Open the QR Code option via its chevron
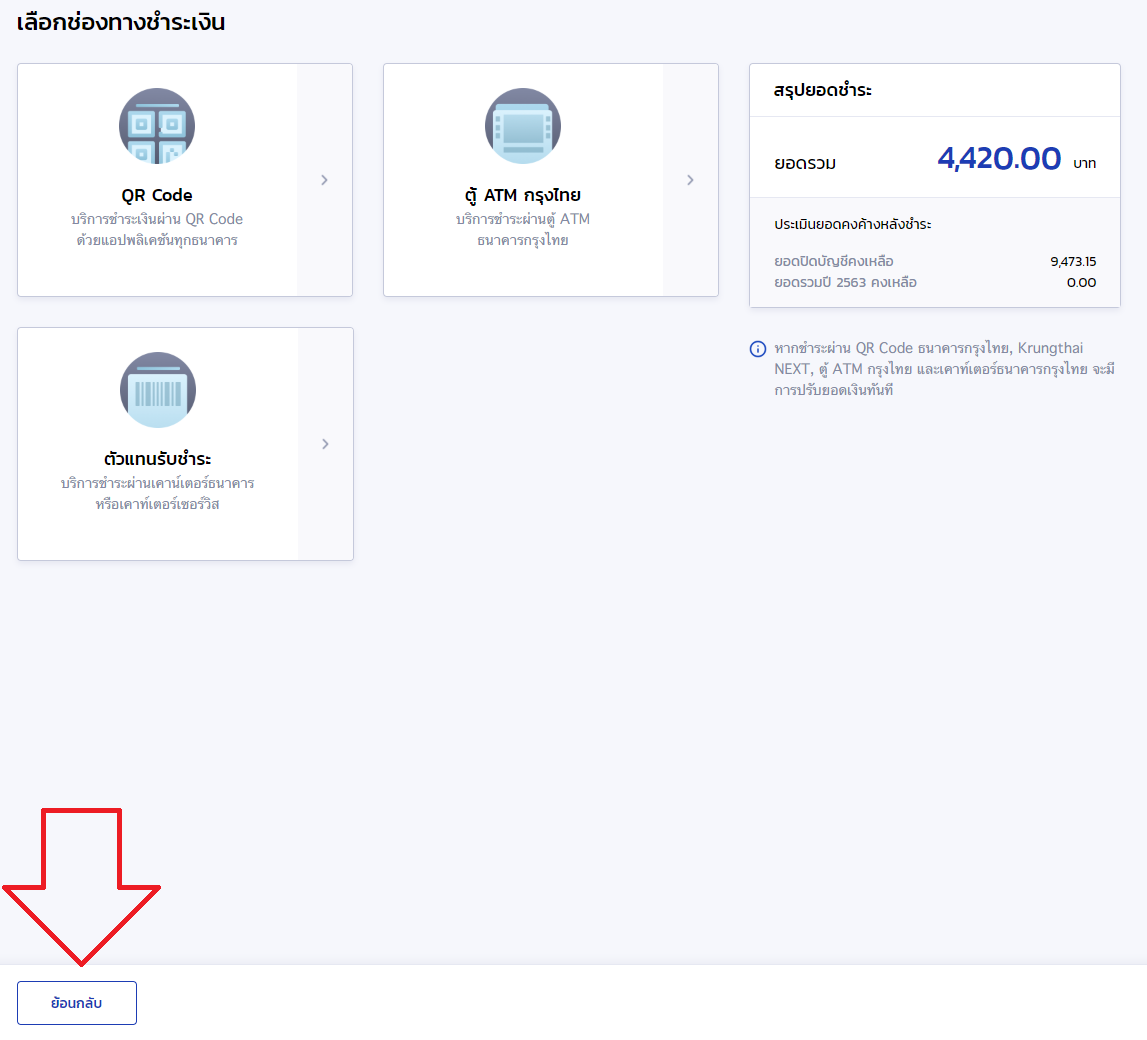The width and height of the screenshot is (1147, 1040). coord(324,180)
